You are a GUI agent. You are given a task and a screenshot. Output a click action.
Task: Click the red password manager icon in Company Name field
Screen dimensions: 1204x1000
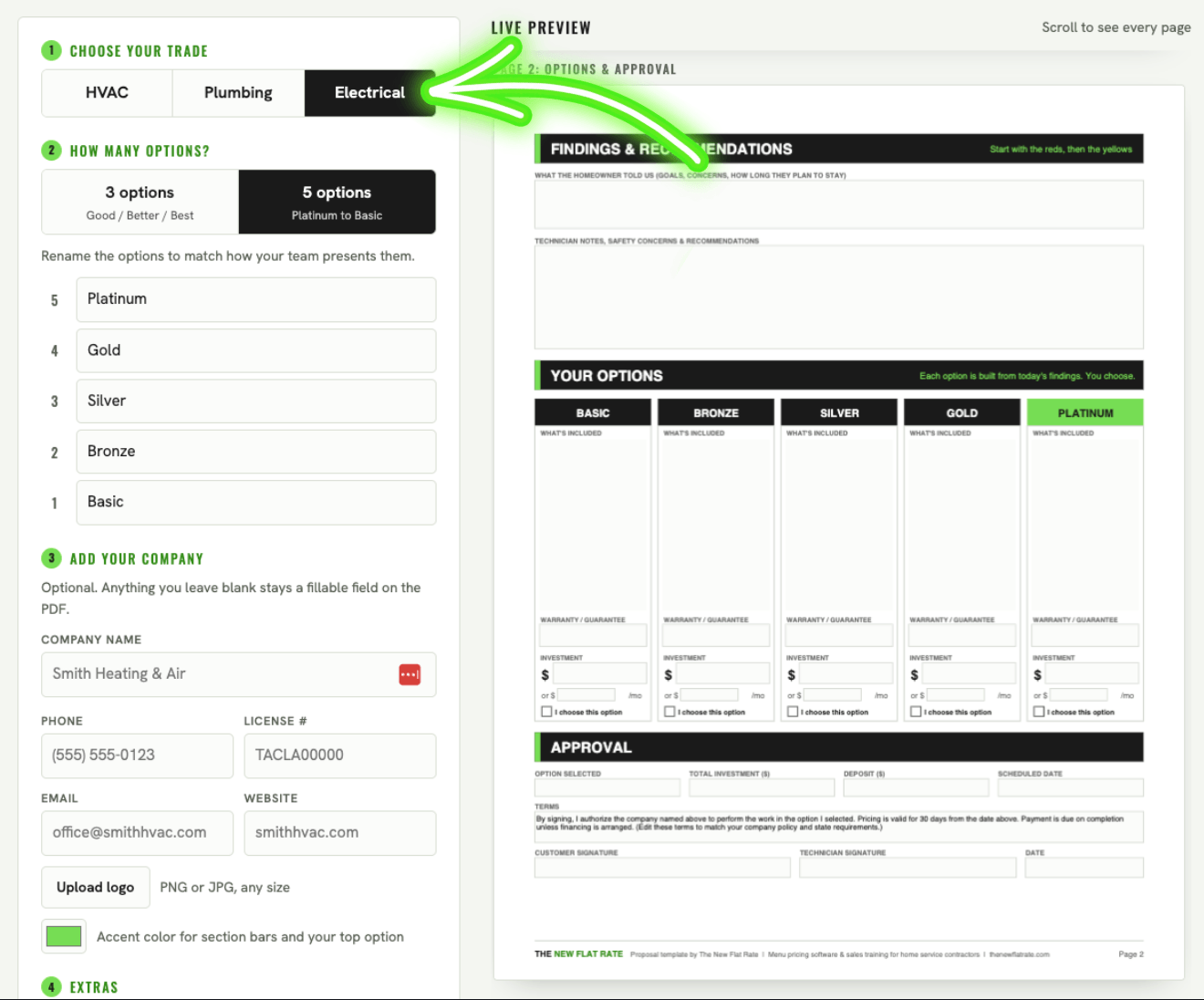click(410, 674)
